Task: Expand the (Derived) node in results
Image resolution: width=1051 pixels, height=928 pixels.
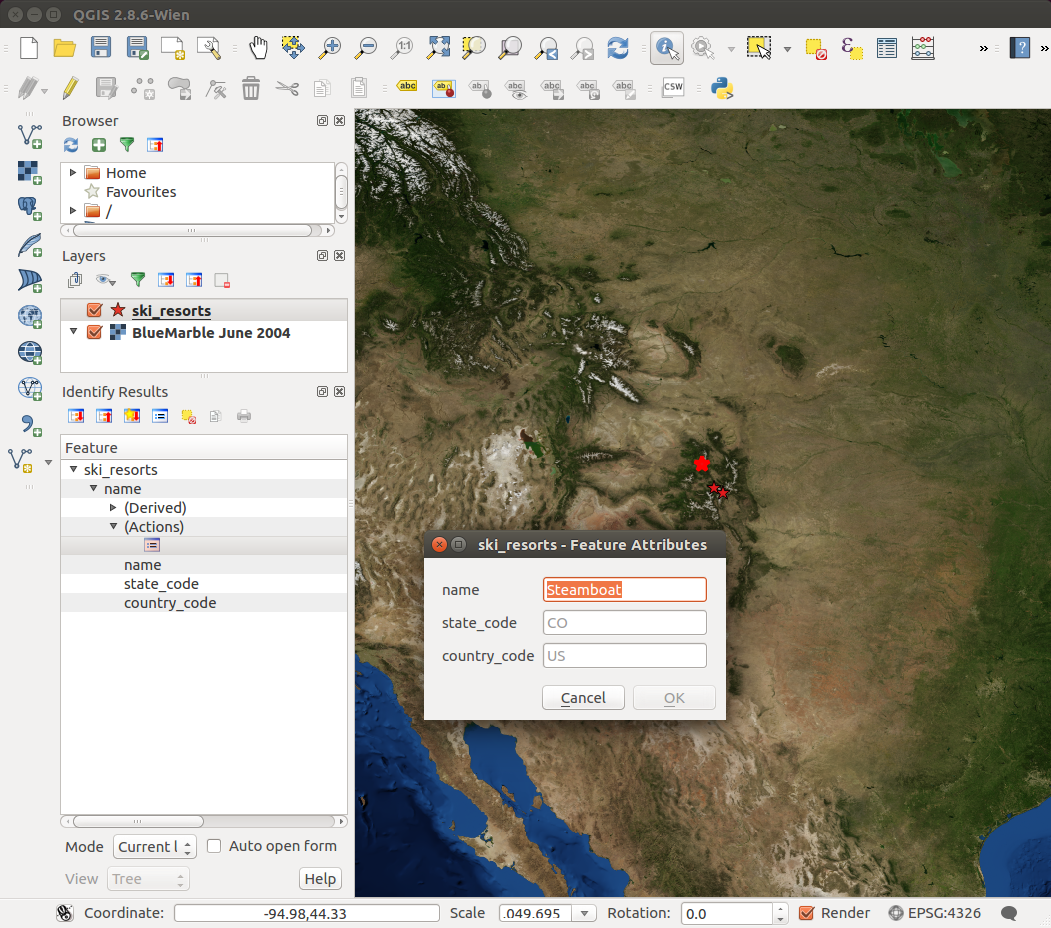Action: click(113, 508)
